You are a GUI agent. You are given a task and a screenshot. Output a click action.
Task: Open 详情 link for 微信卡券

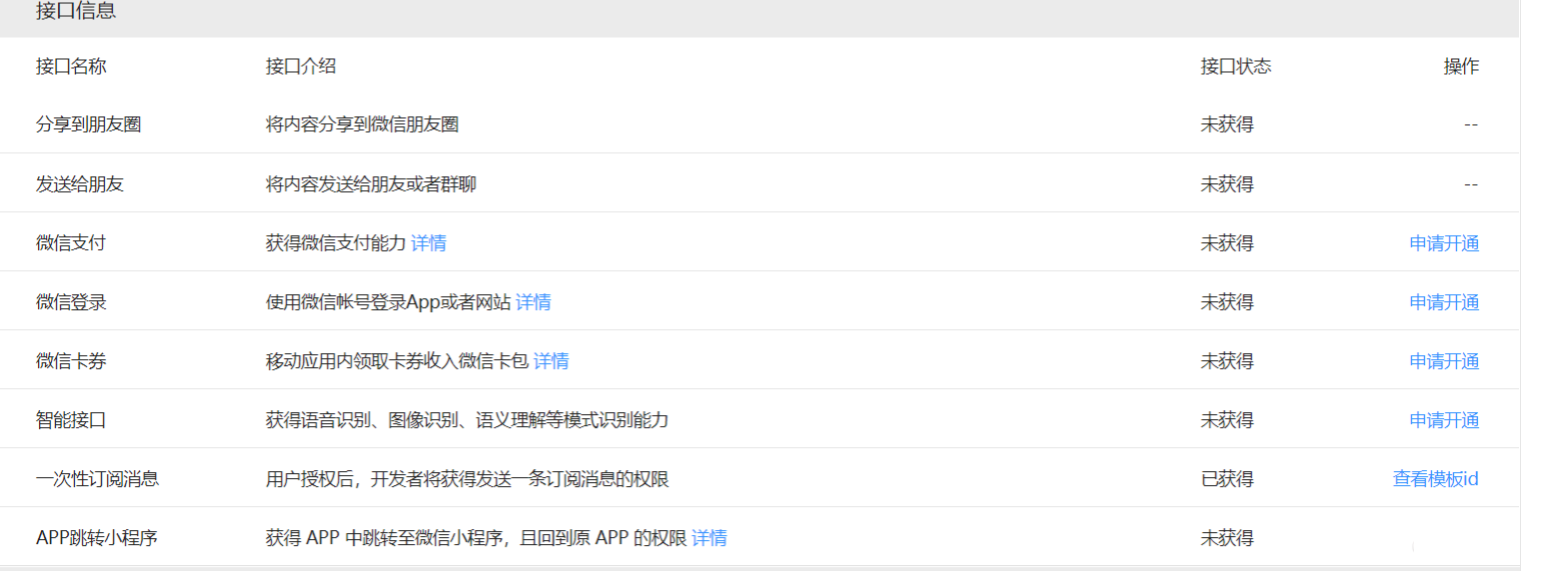[551, 361]
